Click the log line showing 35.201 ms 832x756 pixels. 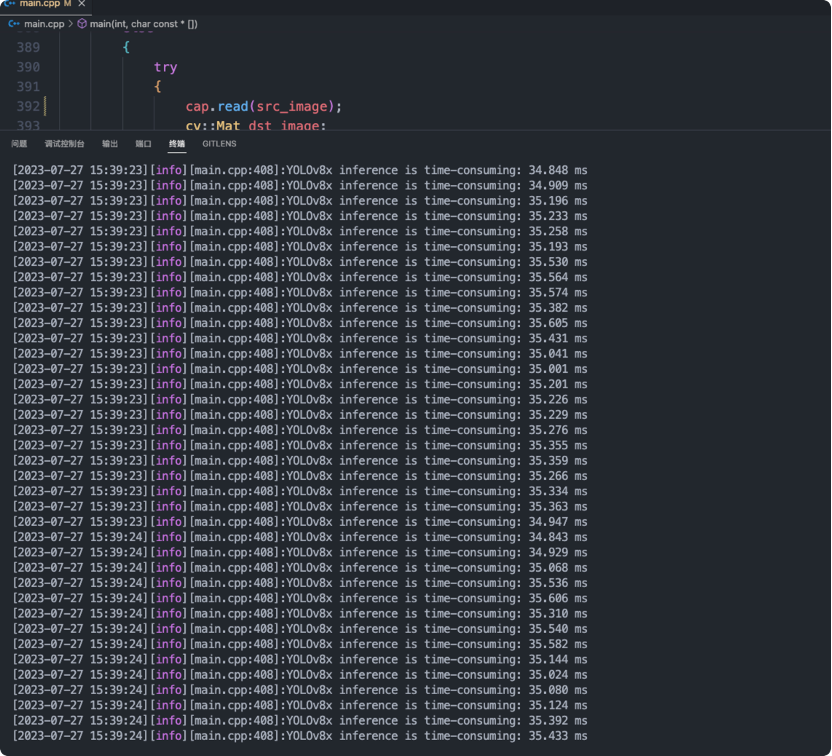click(300, 385)
